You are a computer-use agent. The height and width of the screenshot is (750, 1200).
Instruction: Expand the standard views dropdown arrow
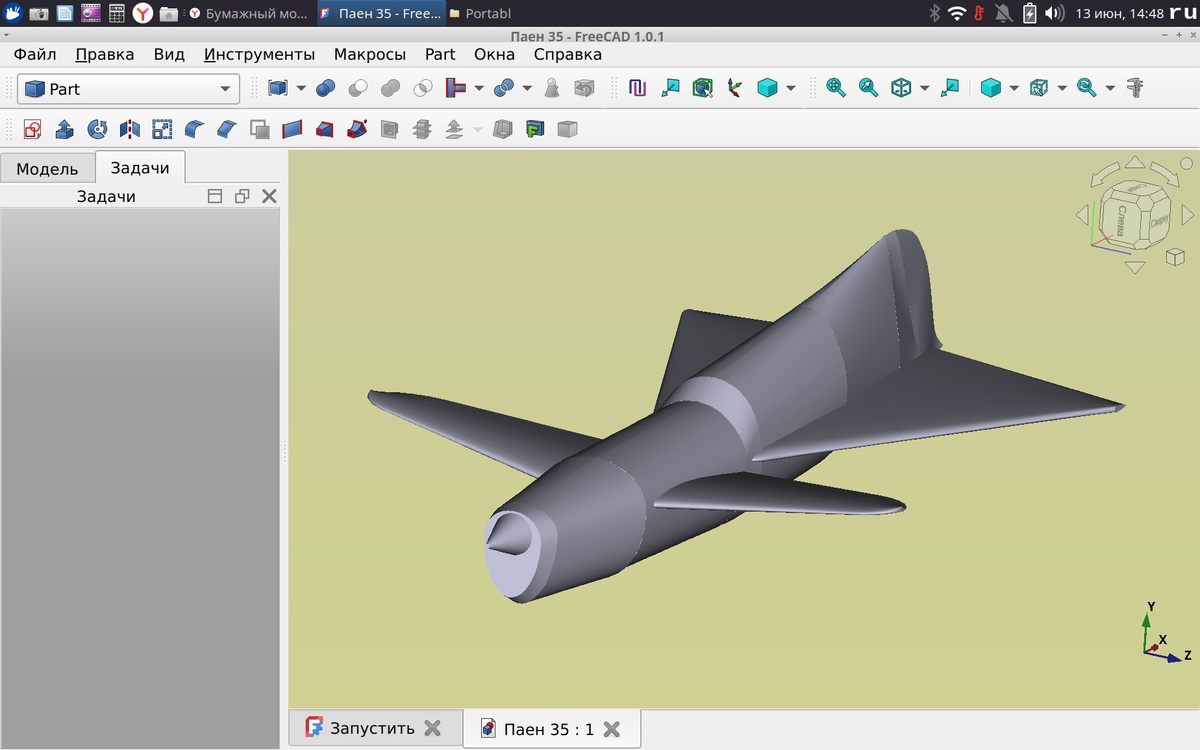pos(924,88)
